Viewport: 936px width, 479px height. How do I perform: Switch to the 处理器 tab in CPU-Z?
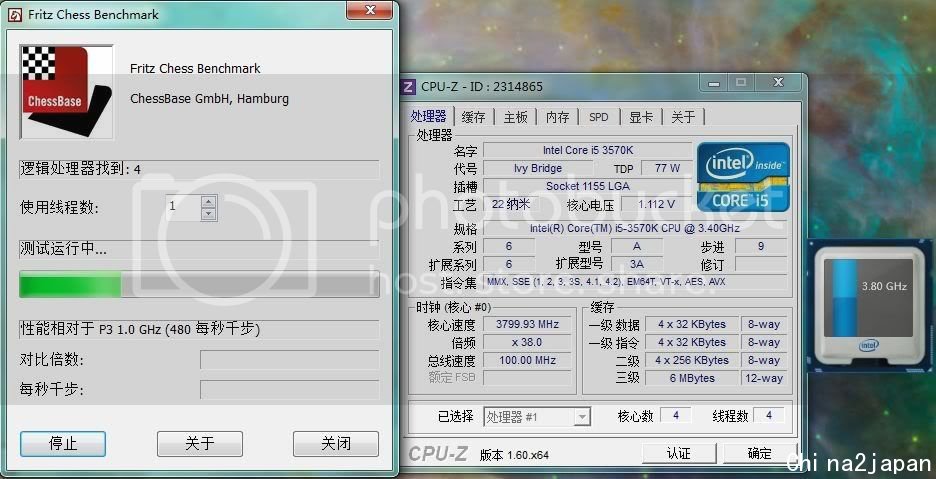tap(429, 116)
